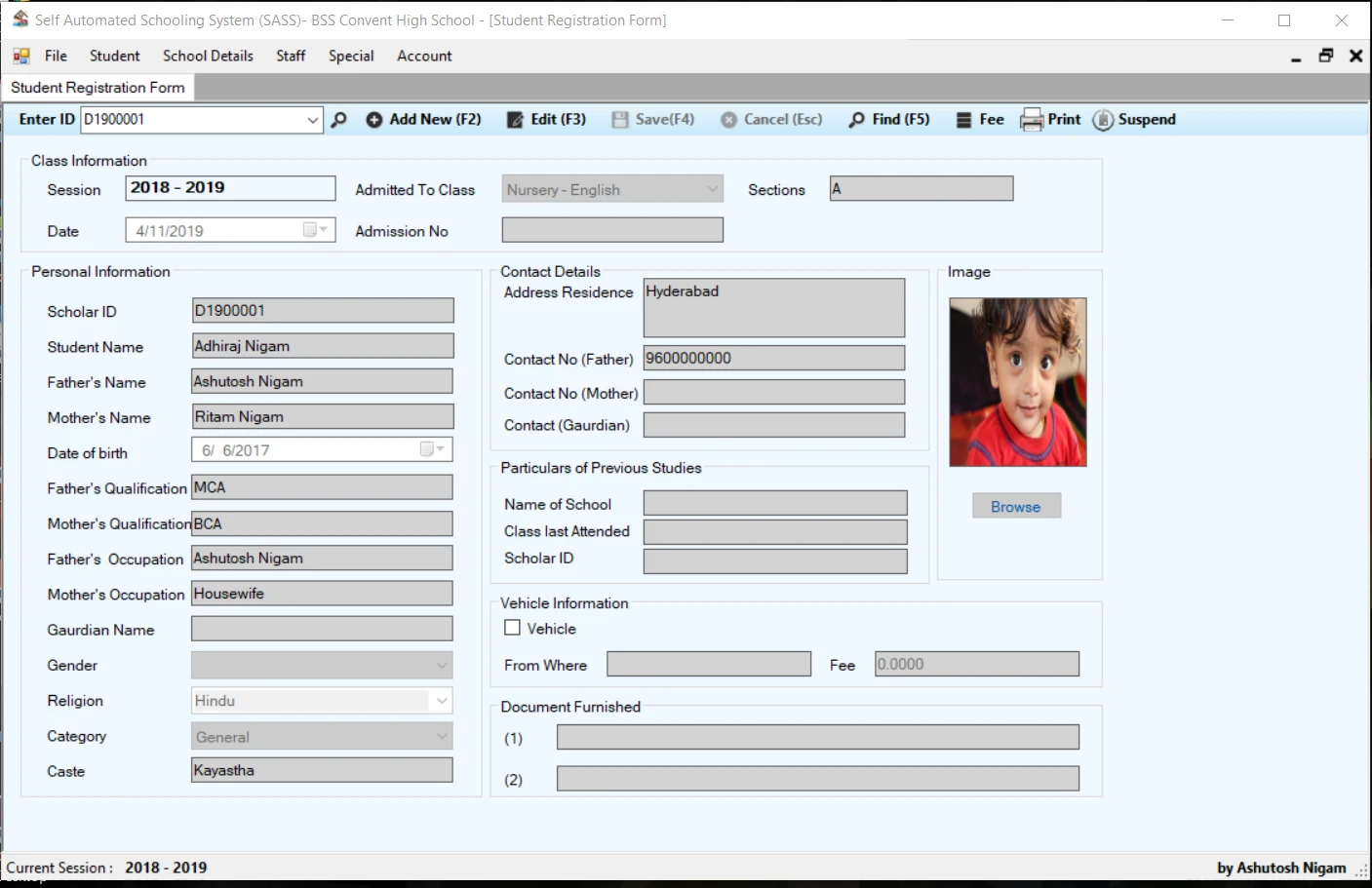Image resolution: width=1372 pixels, height=888 pixels.
Task: Click Browse to change student photo
Action: pos(1016,505)
